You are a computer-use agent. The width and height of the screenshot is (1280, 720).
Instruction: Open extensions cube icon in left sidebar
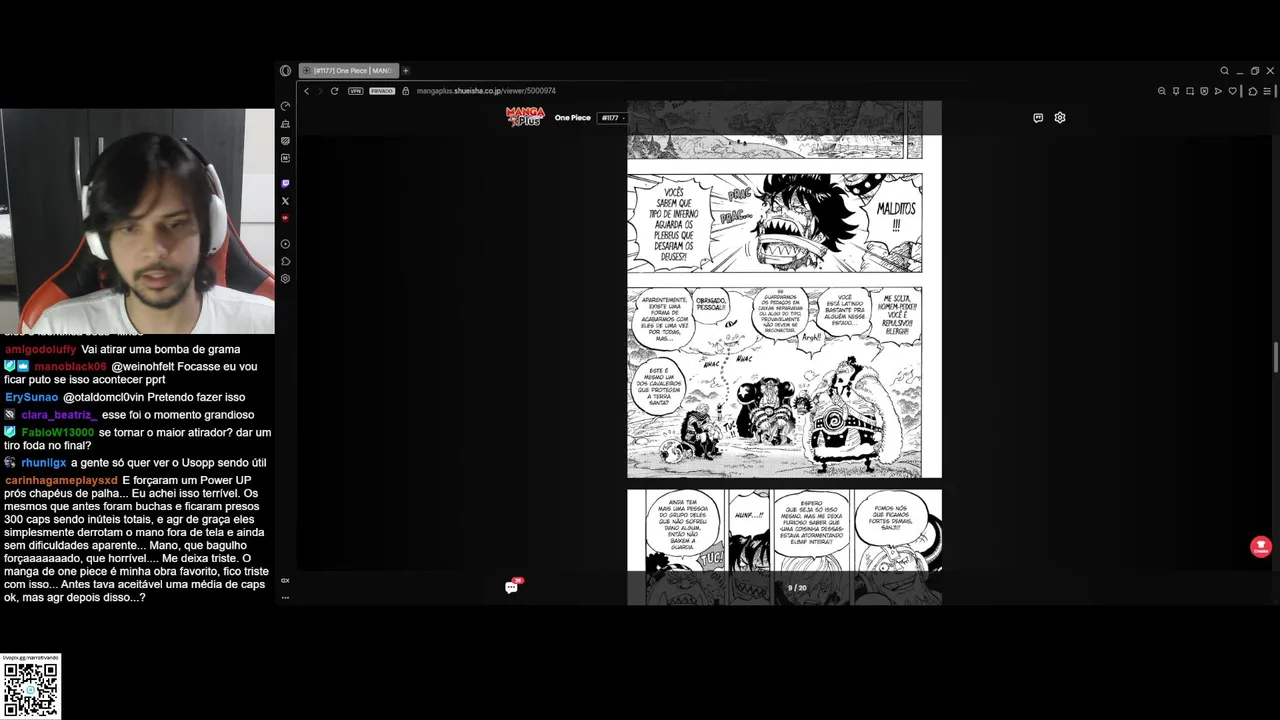point(285,261)
